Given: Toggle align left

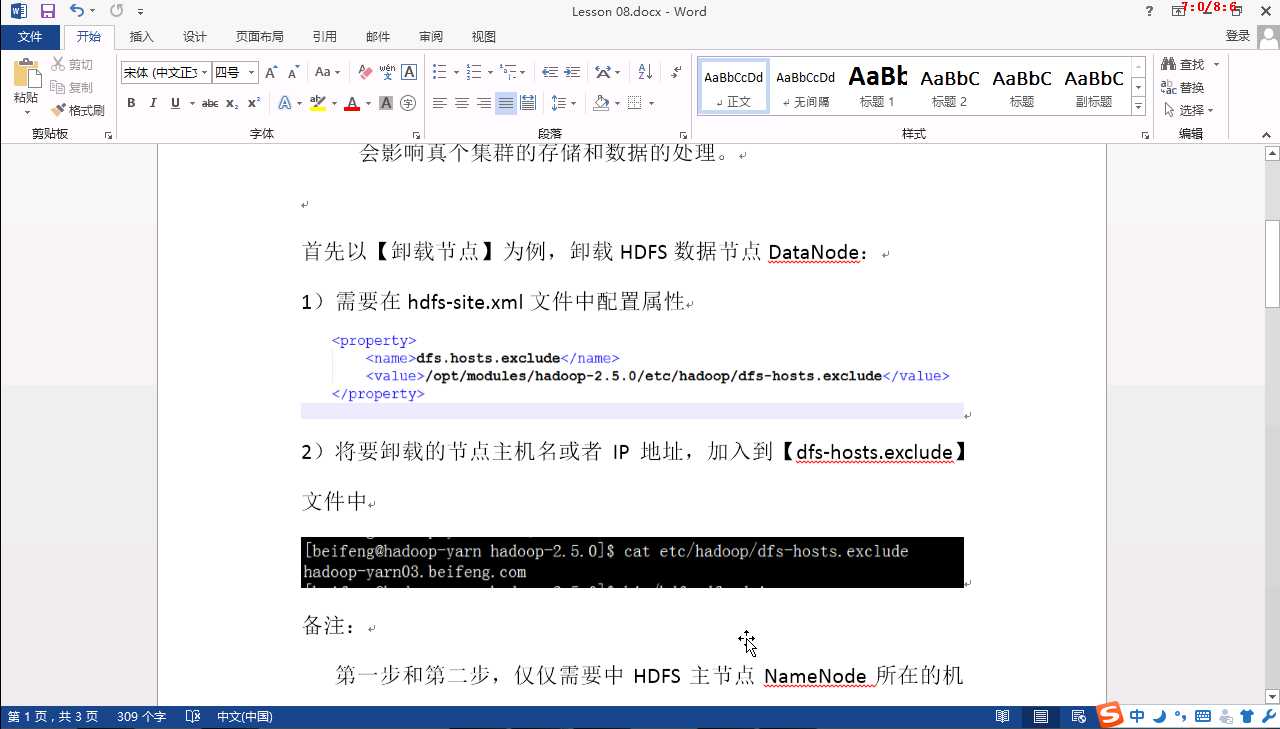Looking at the screenshot, I should tap(439, 103).
